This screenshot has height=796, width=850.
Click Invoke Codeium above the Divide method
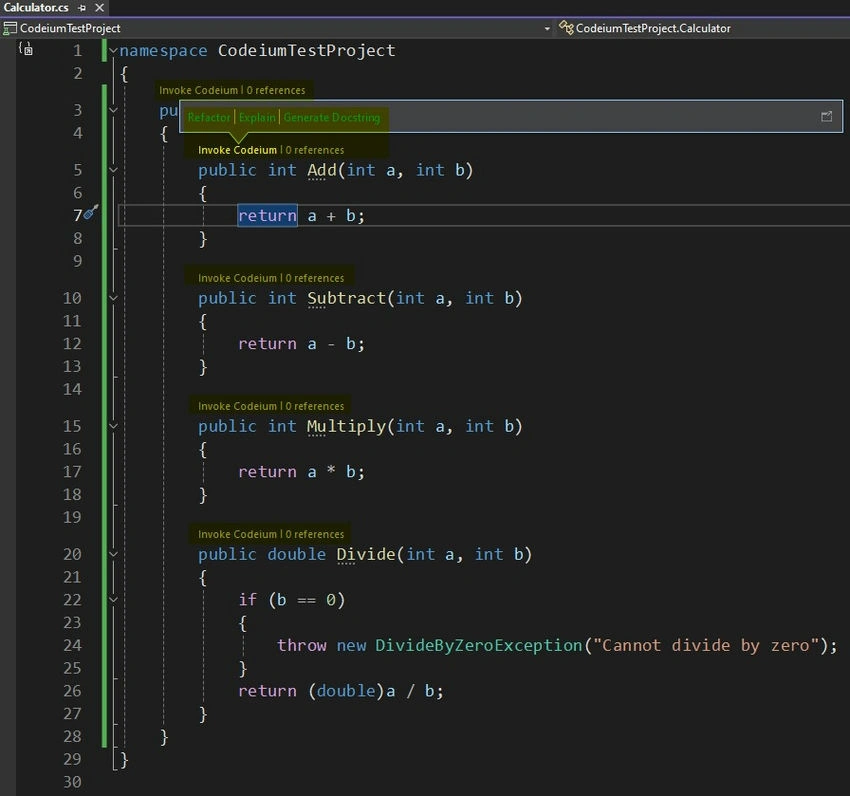237,534
